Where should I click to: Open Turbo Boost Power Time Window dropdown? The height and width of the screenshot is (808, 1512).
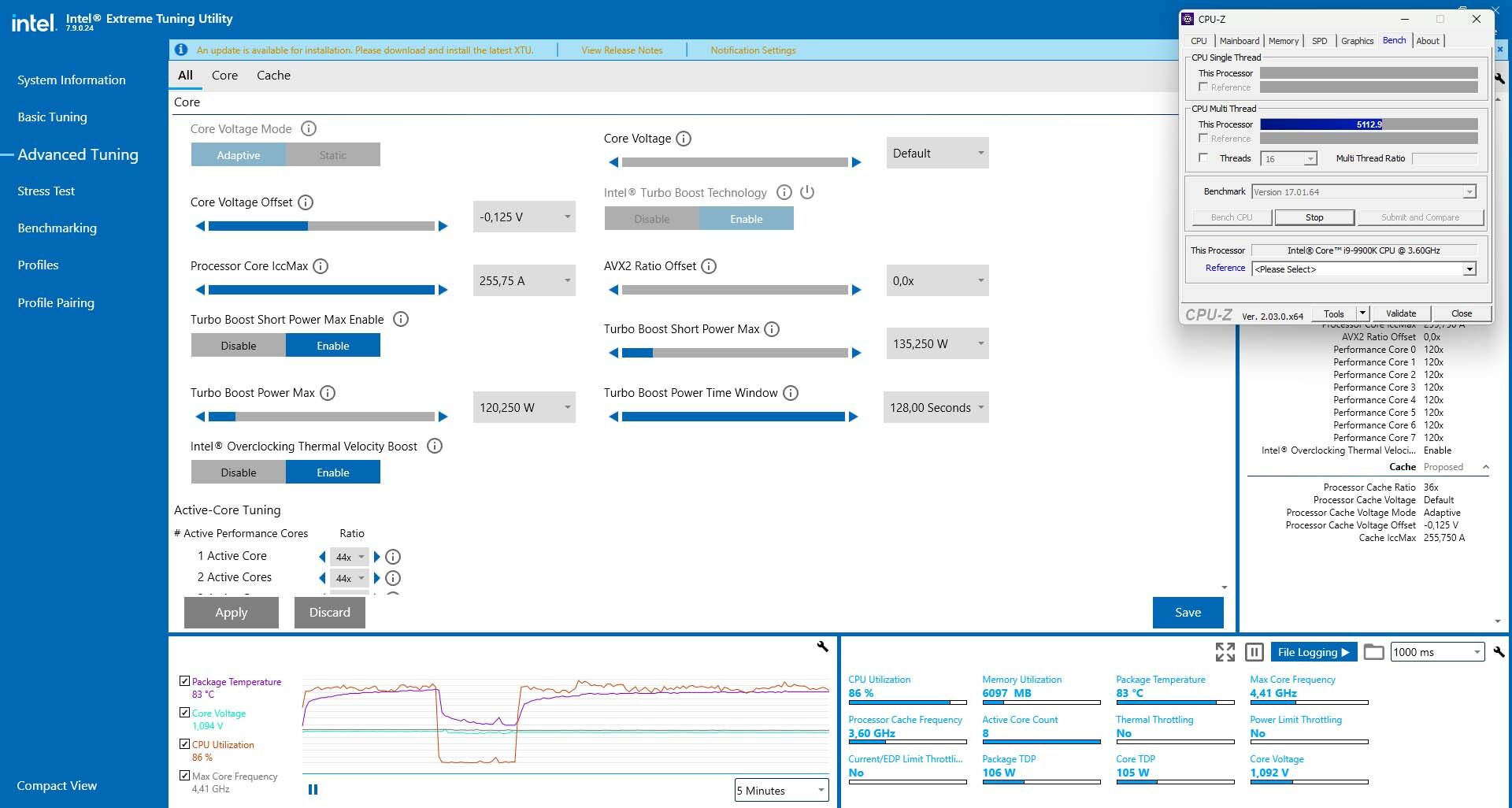coord(936,407)
